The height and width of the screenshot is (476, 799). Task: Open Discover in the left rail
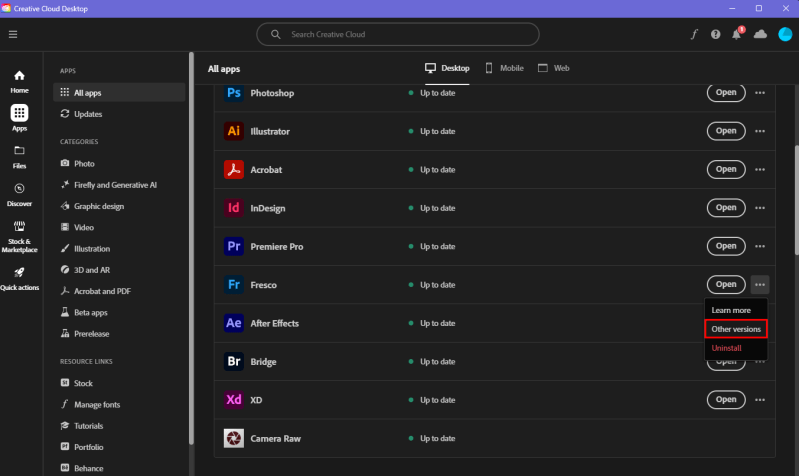(x=19, y=195)
